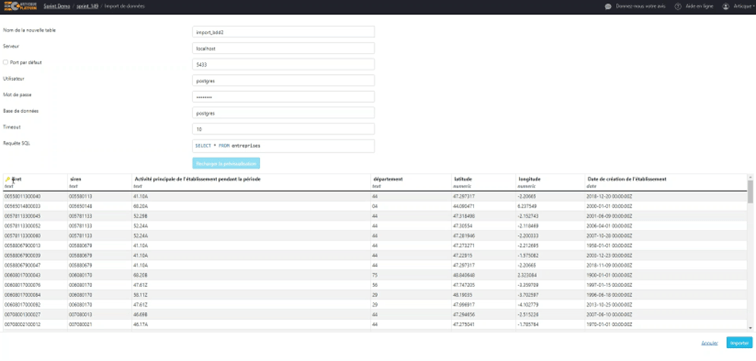Click the scrollbar down arrow of table
The image size is (756, 361).
pos(750,327)
